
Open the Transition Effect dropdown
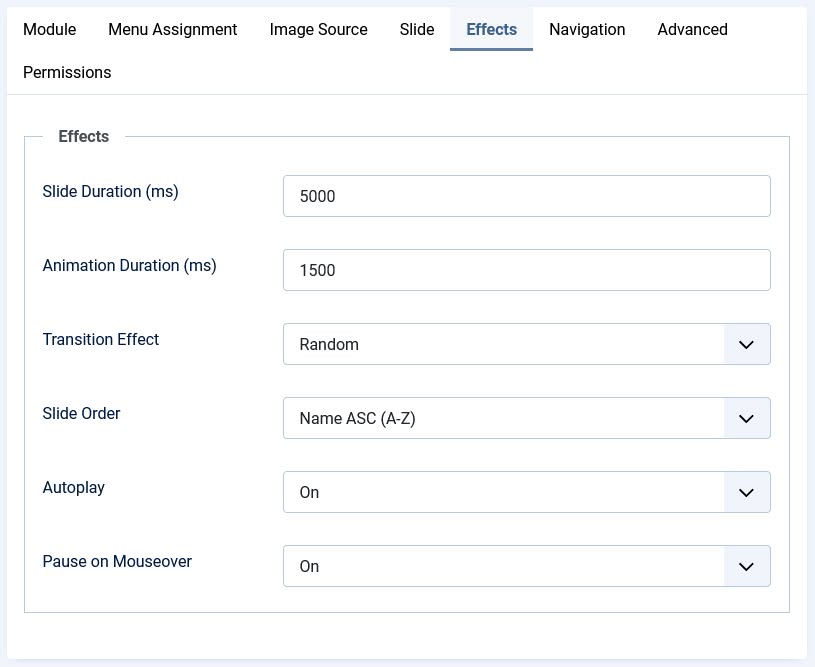point(527,344)
